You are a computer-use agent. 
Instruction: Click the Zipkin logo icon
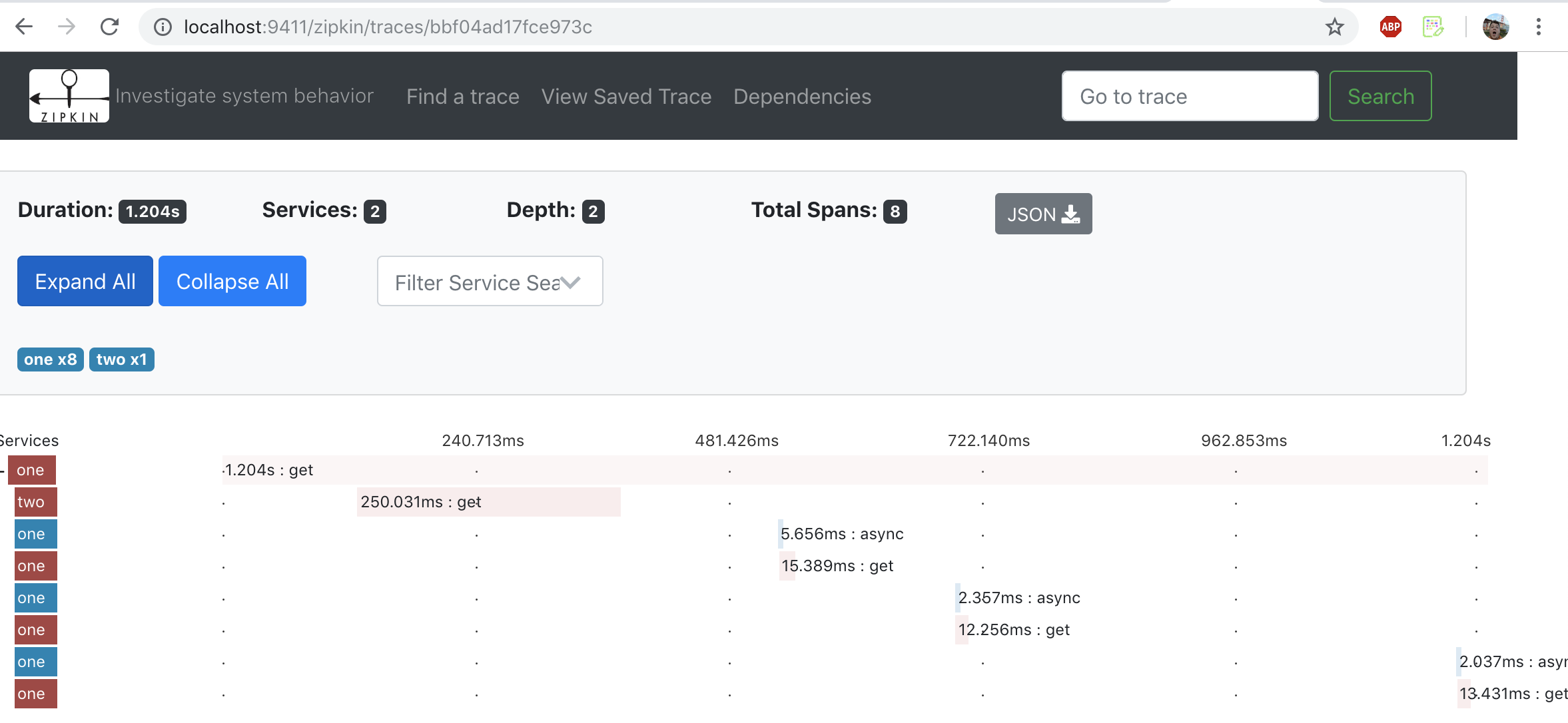pyautogui.click(x=69, y=96)
